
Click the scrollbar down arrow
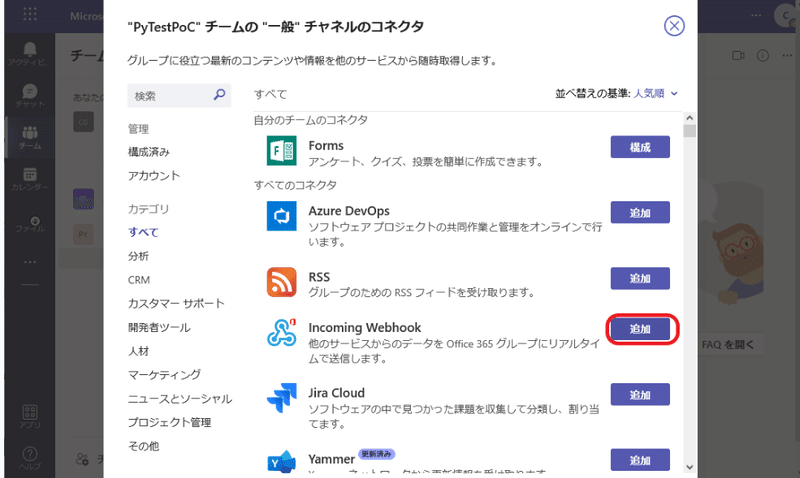(689, 467)
